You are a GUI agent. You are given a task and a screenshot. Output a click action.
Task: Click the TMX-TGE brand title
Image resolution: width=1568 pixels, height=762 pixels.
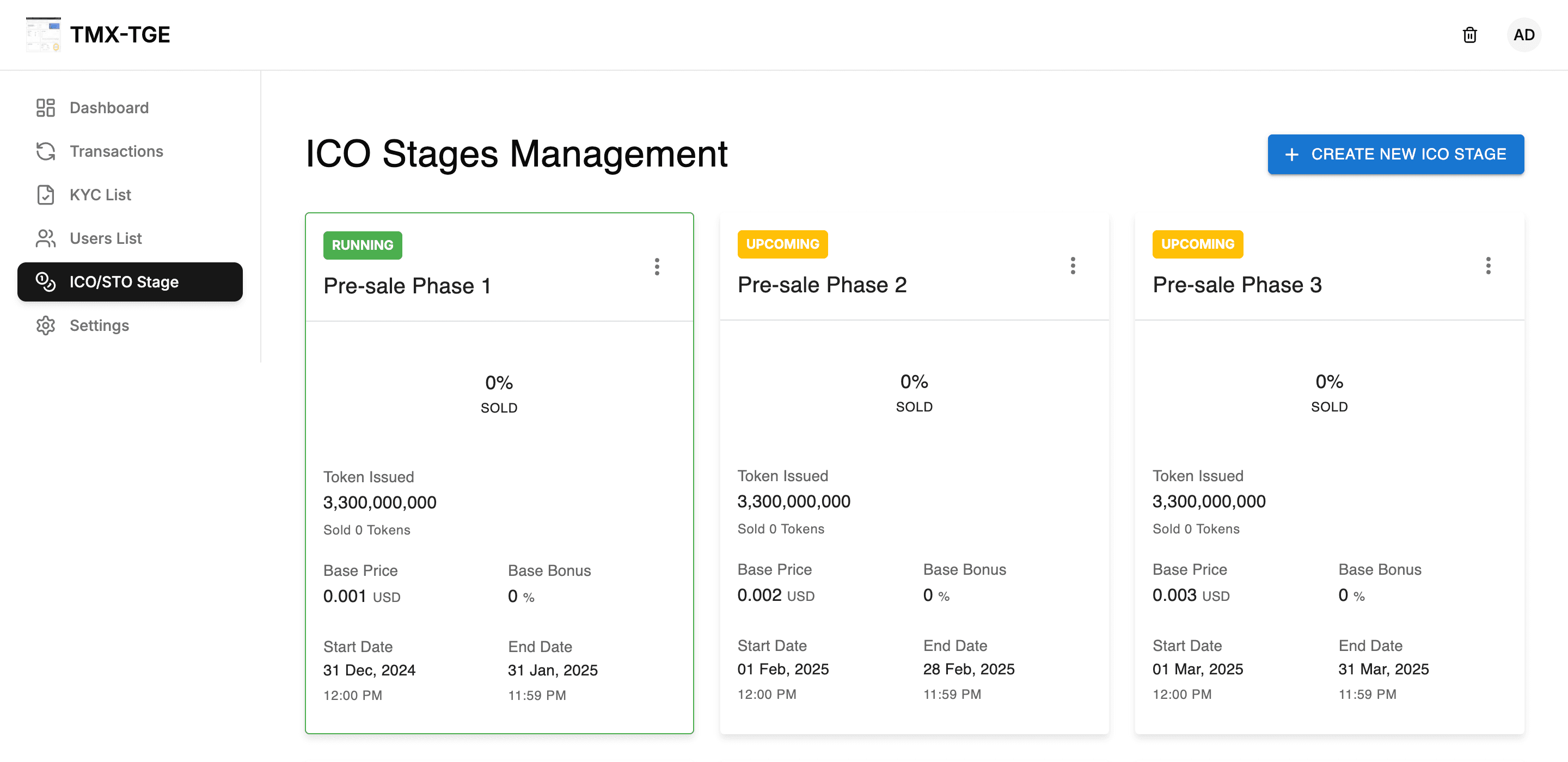click(120, 35)
